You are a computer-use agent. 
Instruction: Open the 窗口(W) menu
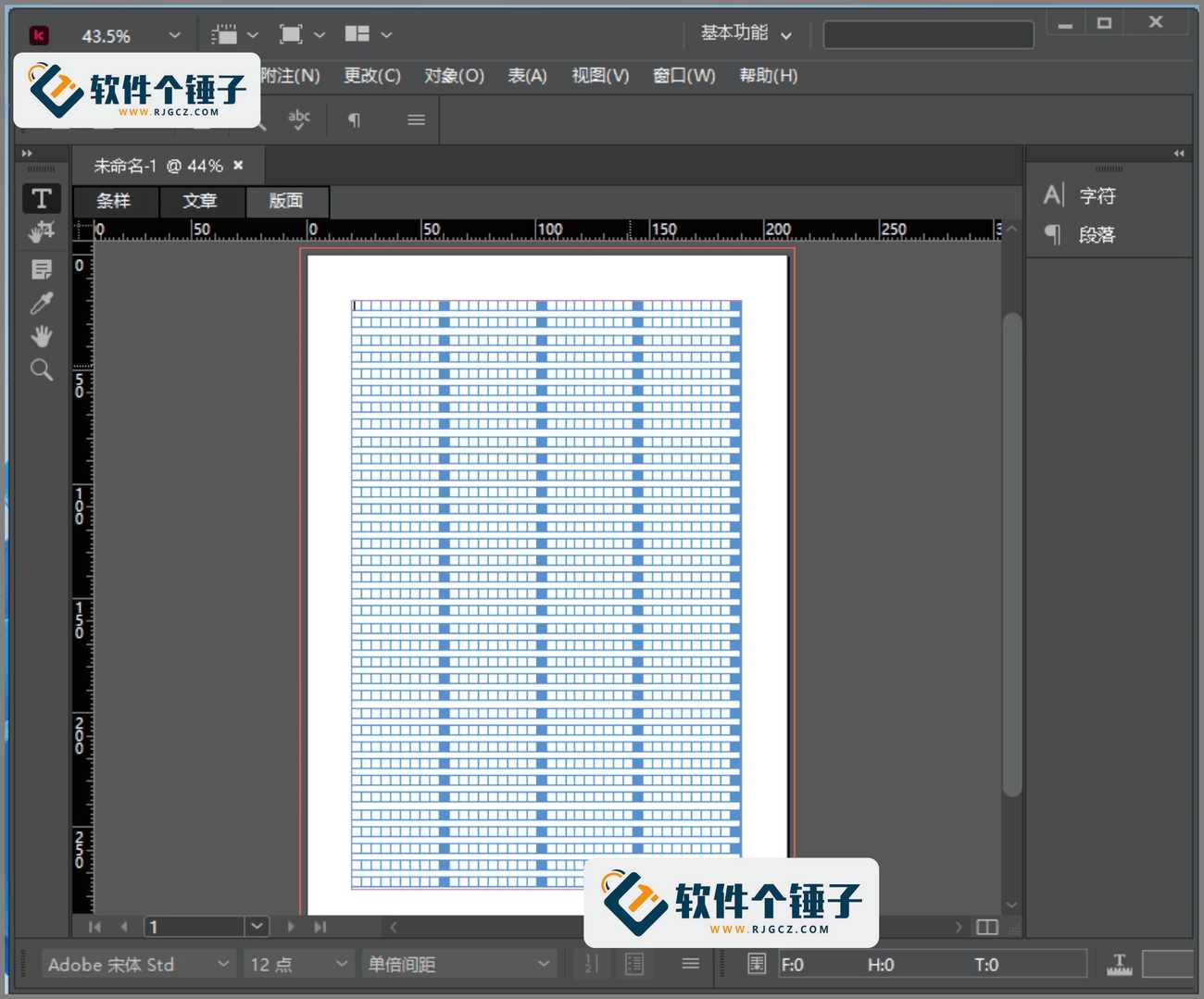[x=684, y=76]
